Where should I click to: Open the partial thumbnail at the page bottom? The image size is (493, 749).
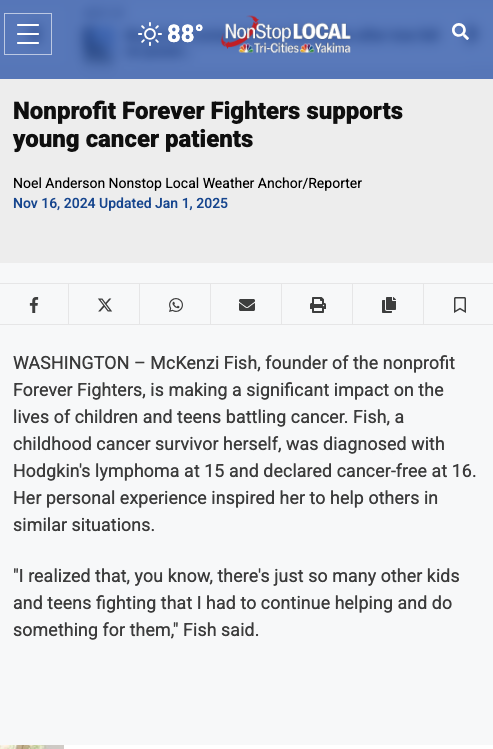(32, 747)
